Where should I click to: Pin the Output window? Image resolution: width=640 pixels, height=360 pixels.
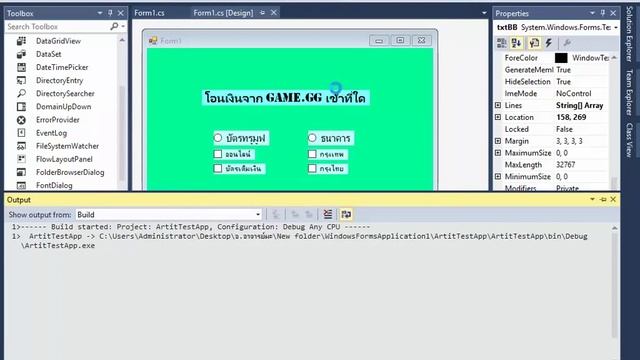pyautogui.click(x=603, y=199)
